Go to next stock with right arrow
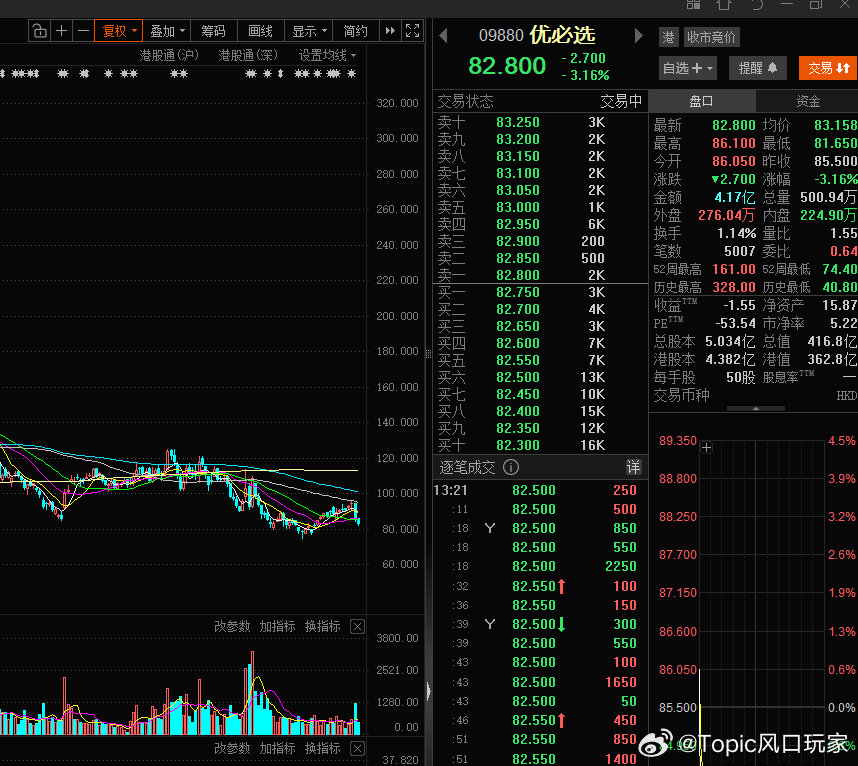The image size is (858, 766). (x=638, y=36)
